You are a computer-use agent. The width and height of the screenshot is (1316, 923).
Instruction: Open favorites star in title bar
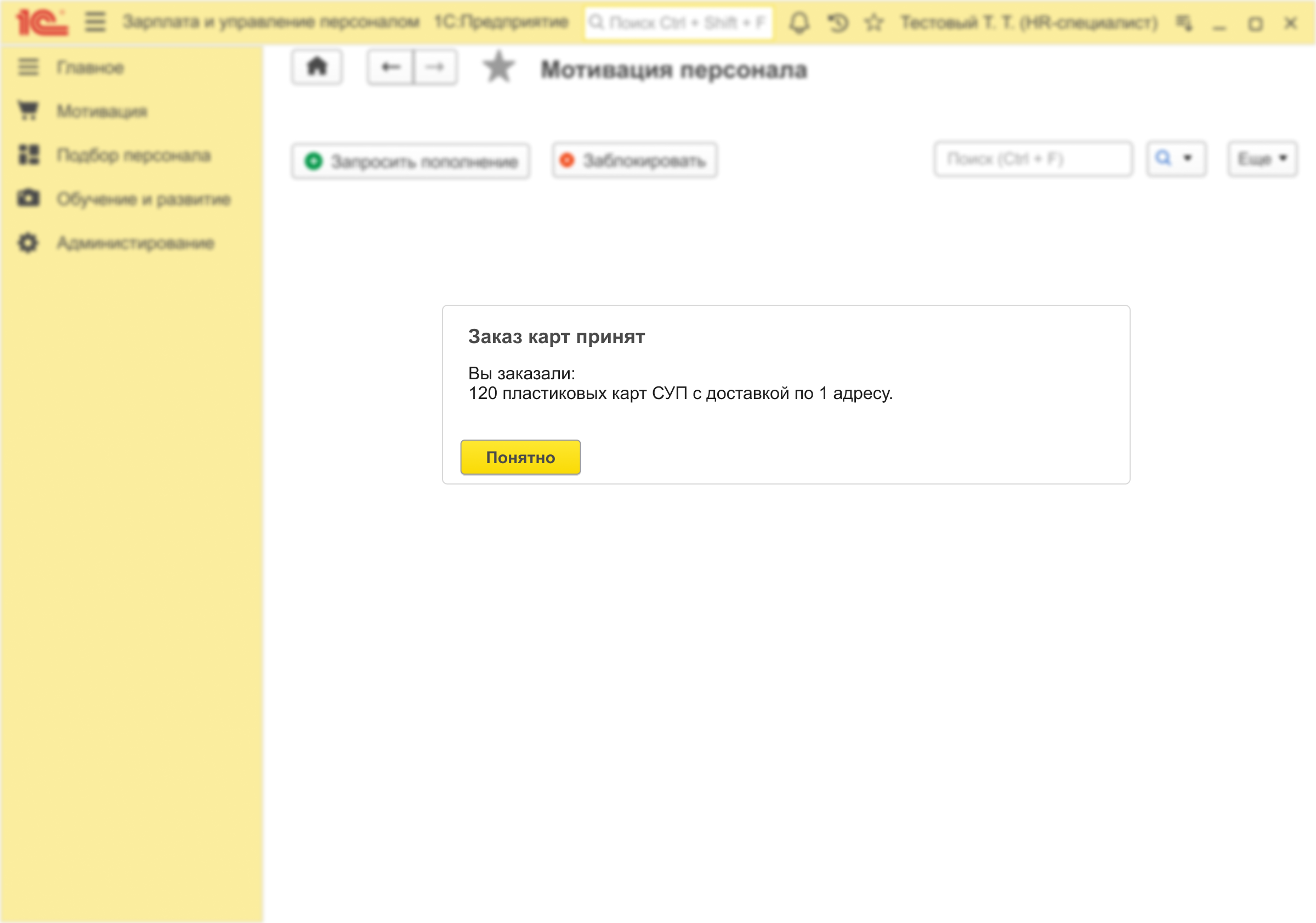[x=873, y=23]
